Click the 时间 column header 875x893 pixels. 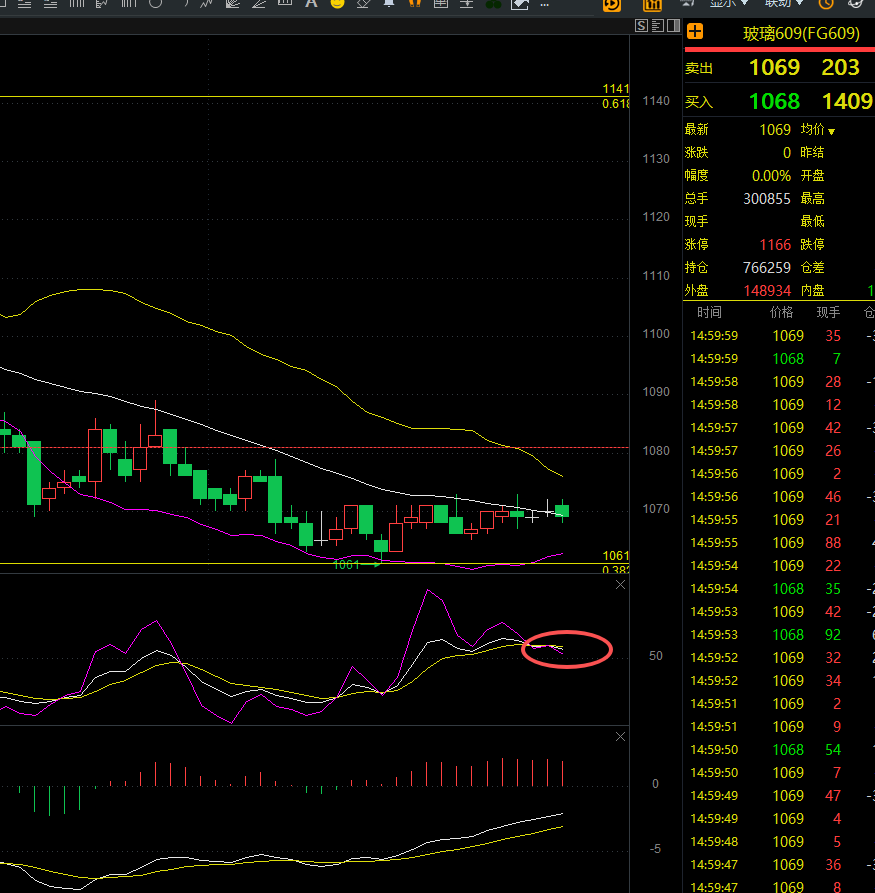click(710, 313)
